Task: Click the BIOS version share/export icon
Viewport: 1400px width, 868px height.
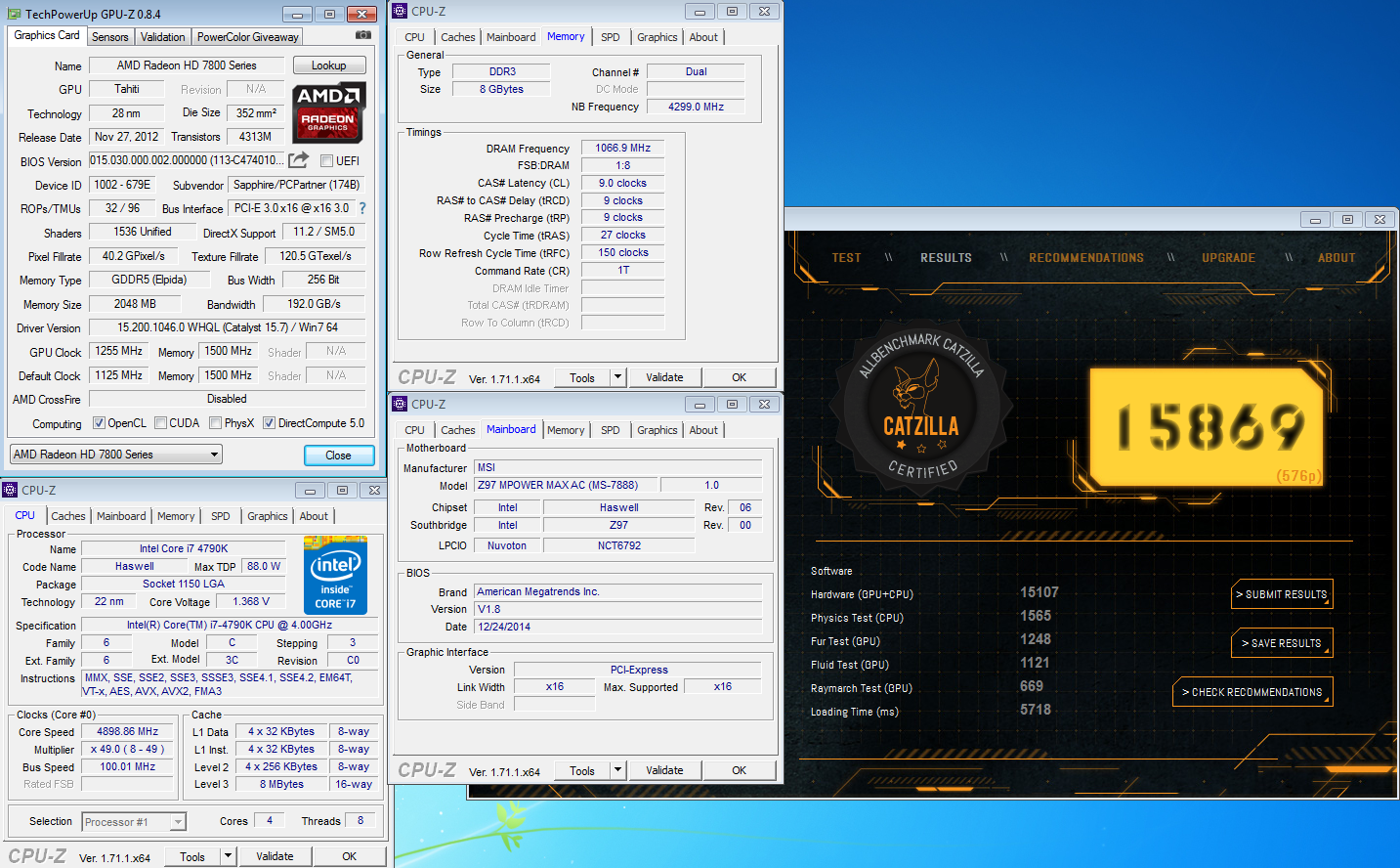Action: coord(299,159)
